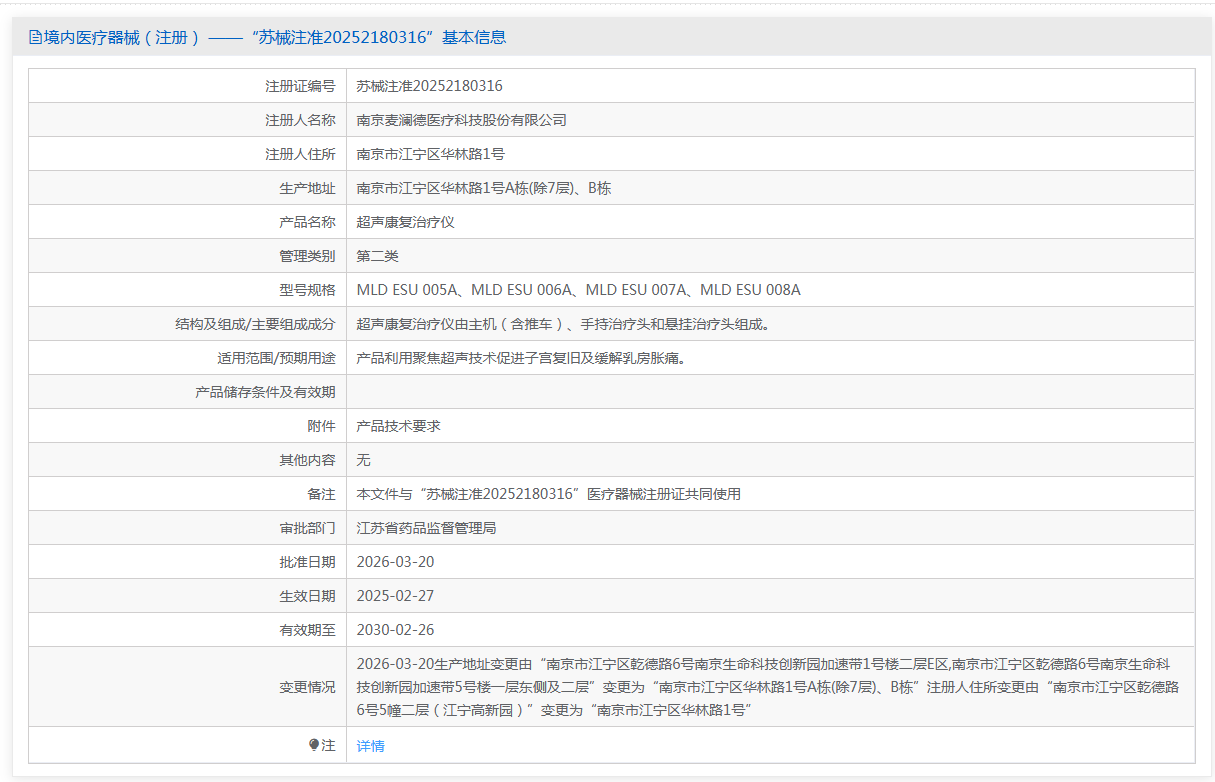The image size is (1215, 782).
Task: Click the 生产地址 label
Action: coord(307,188)
